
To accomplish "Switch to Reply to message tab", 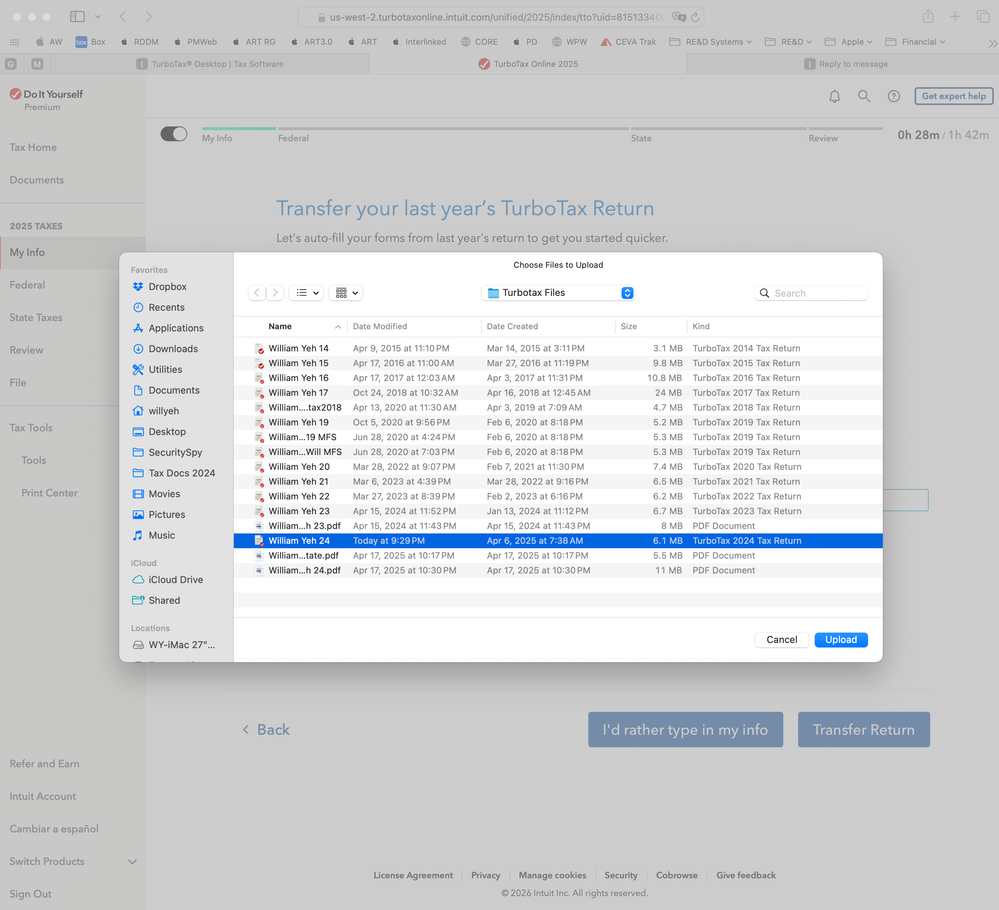I will coord(845,64).
